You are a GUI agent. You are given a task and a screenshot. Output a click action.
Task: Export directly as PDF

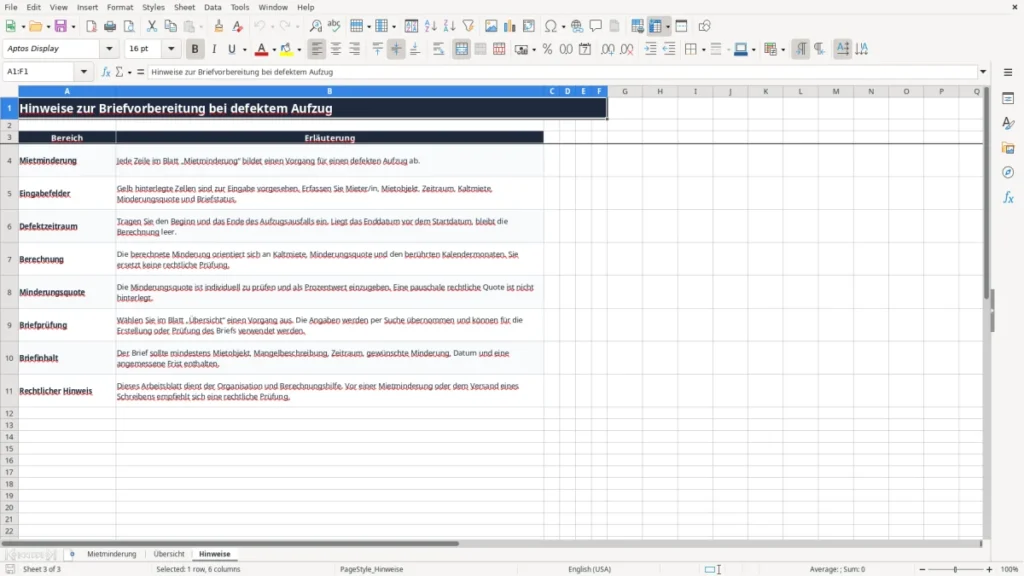[91, 26]
